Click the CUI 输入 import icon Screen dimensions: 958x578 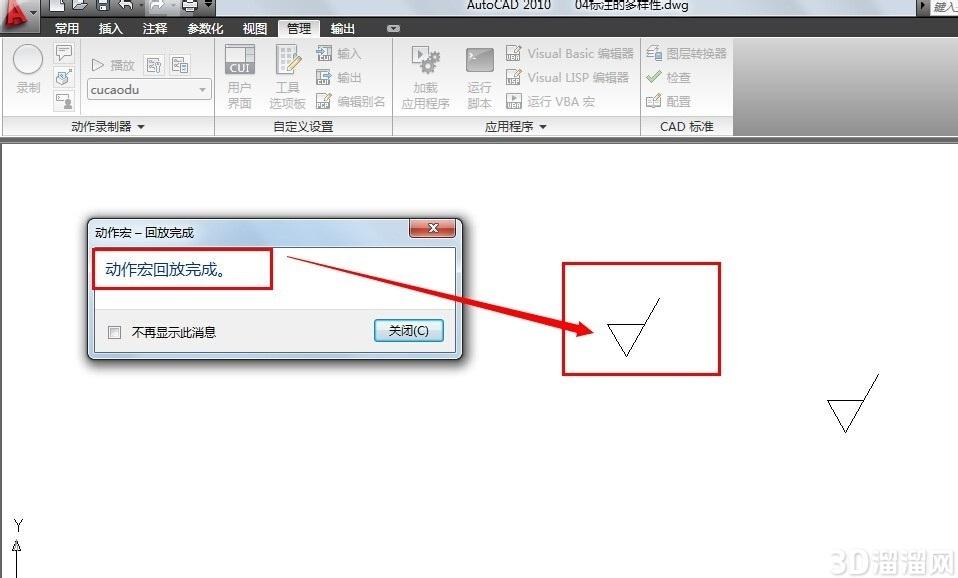click(323, 54)
